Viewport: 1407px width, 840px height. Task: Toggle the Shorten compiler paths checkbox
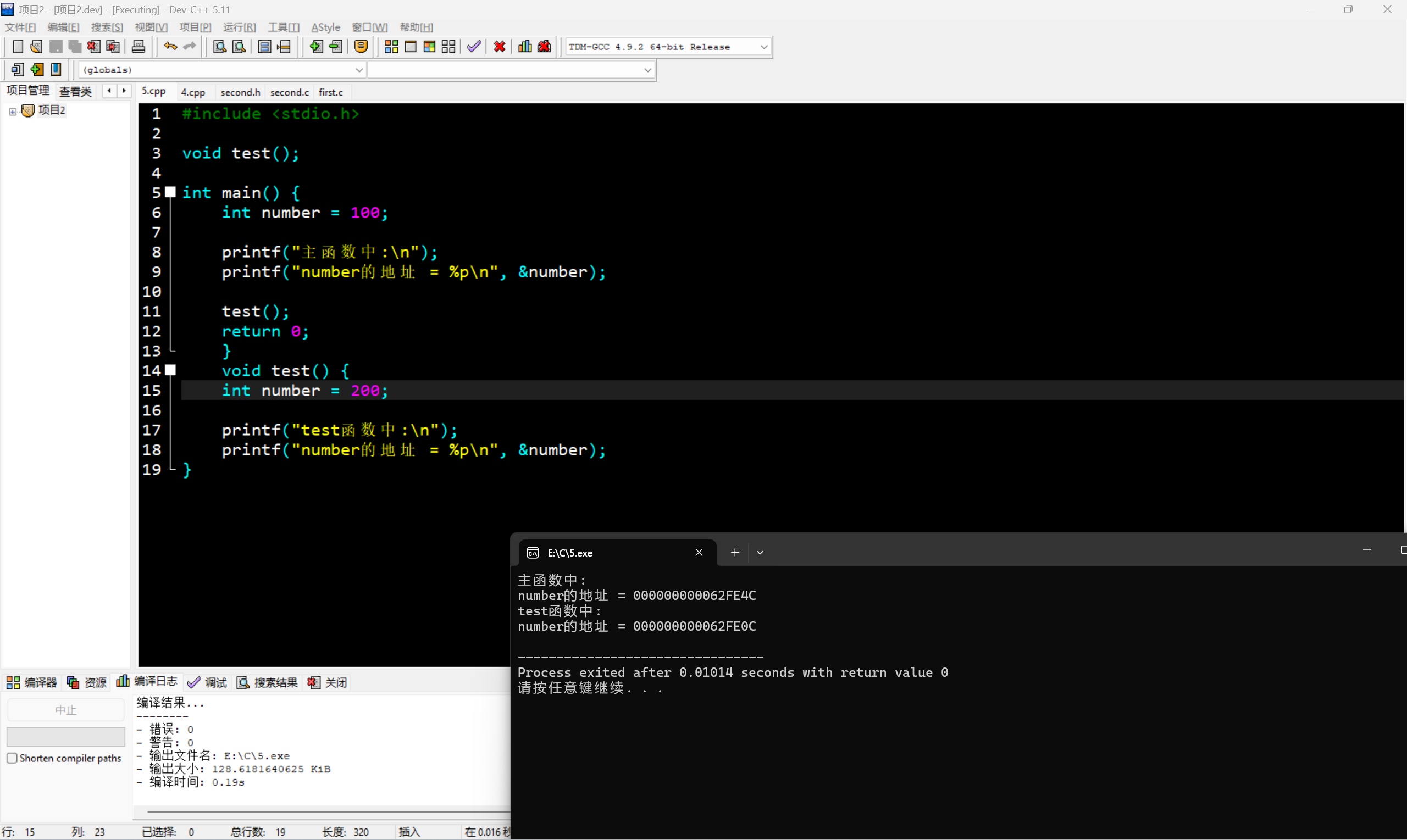[x=12, y=758]
